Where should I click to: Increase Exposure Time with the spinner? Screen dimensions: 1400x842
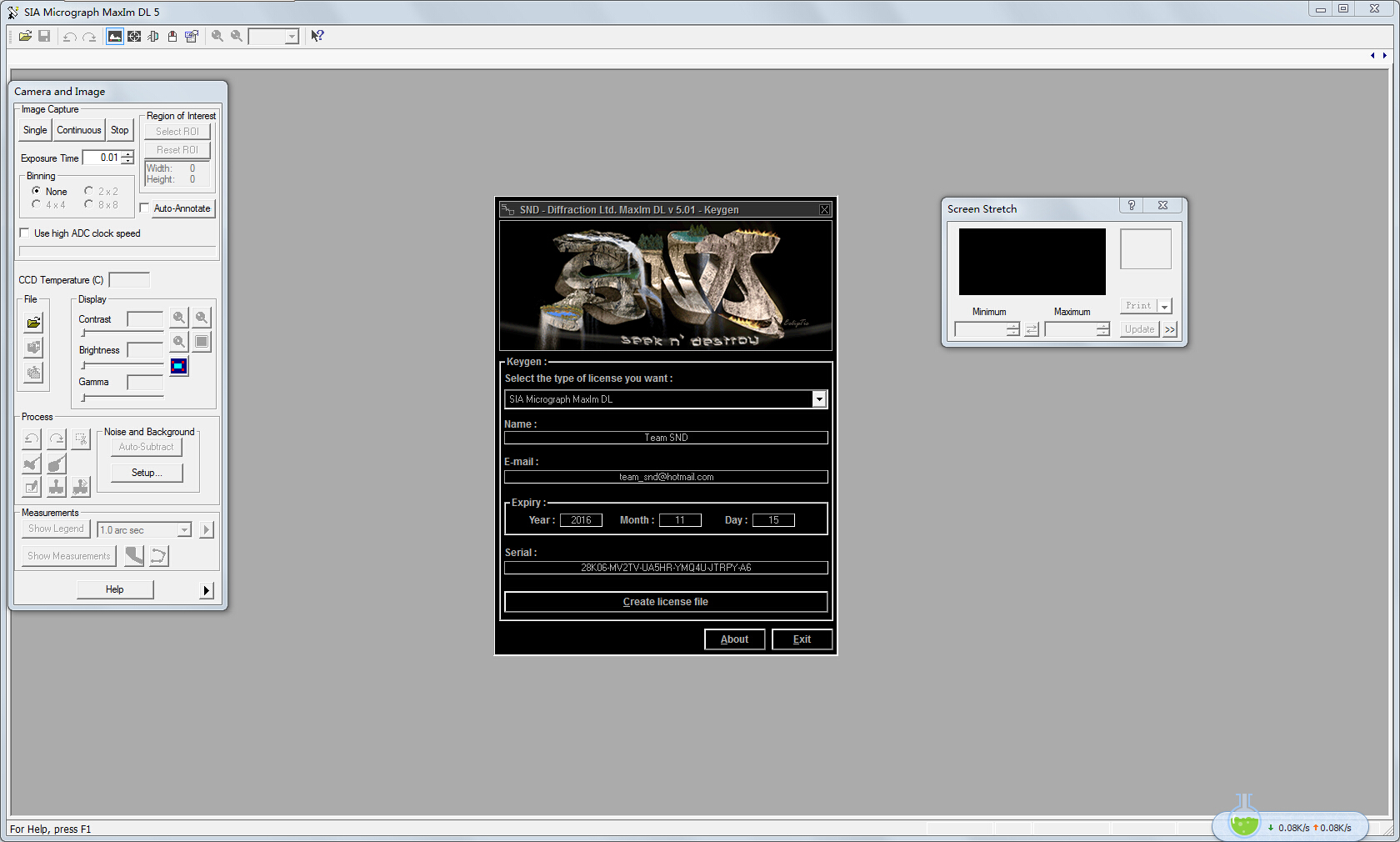point(127,154)
